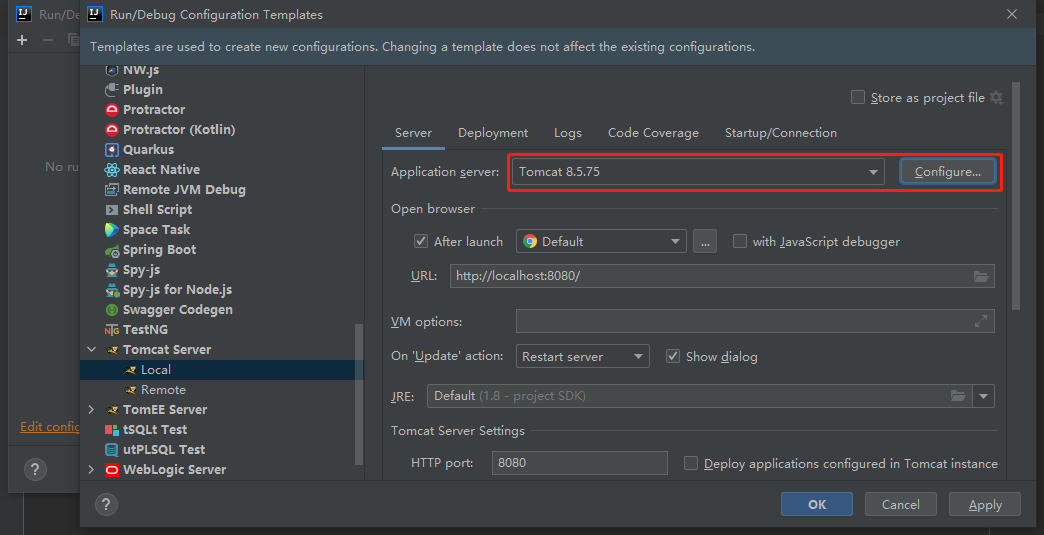Click the VM options input field
The width and height of the screenshot is (1044, 535).
(x=755, y=321)
